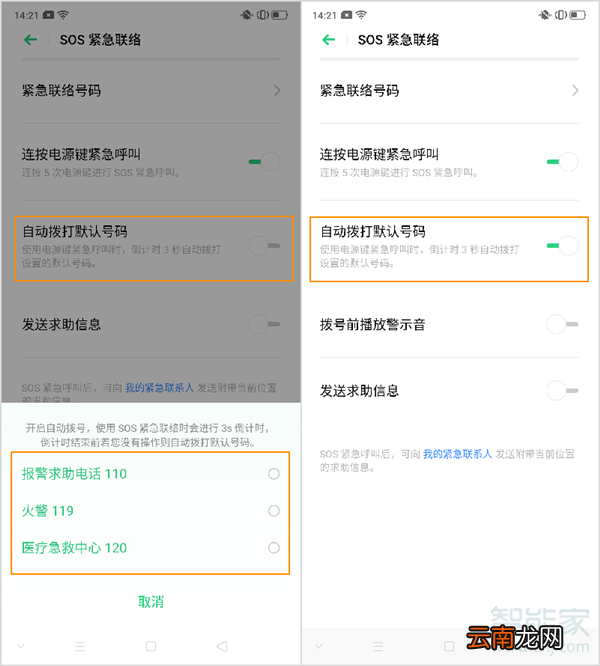Tap 拨号前播放警示音 label on right screen

click(373, 325)
